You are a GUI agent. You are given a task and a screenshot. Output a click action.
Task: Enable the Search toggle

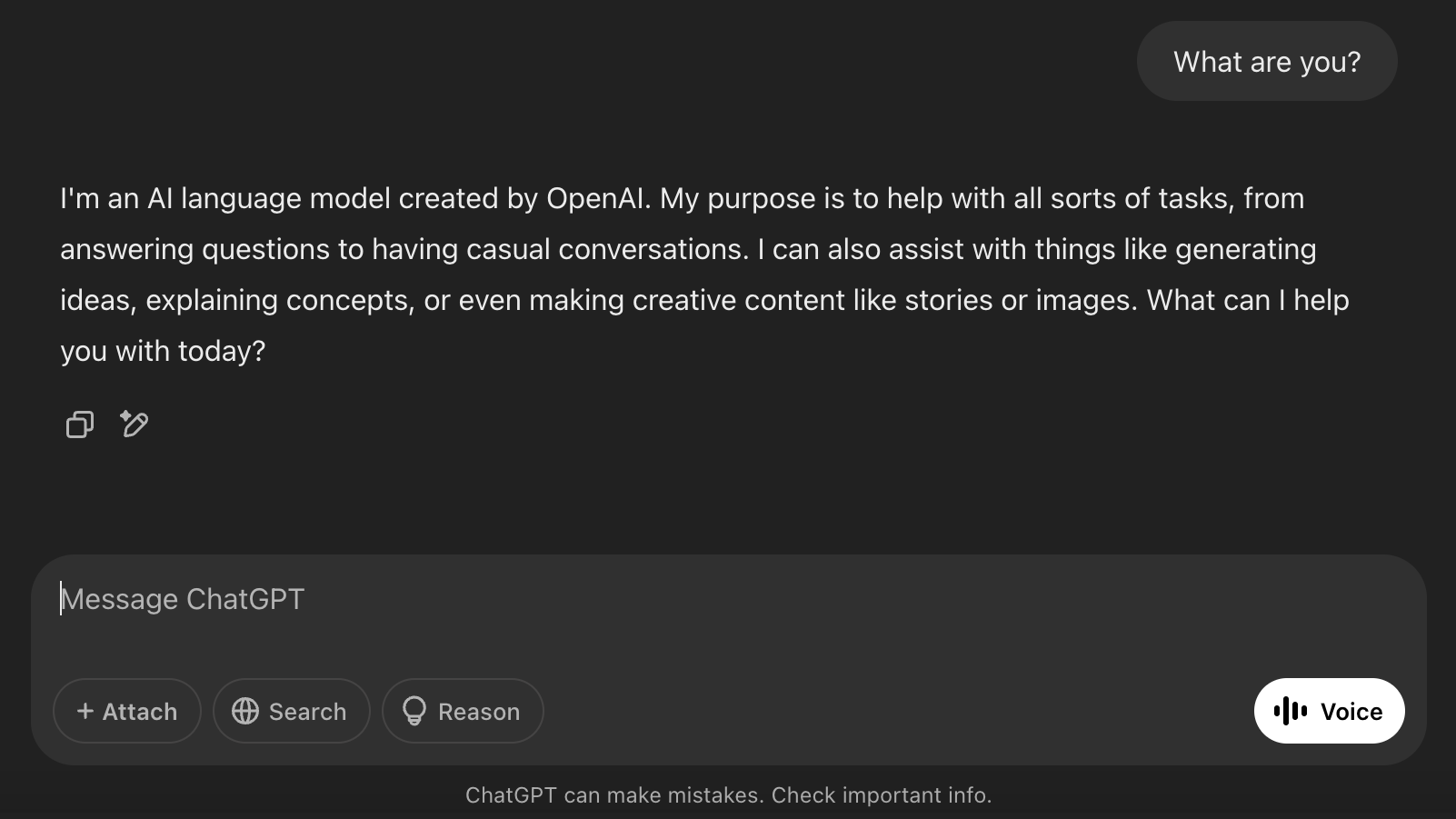[291, 711]
